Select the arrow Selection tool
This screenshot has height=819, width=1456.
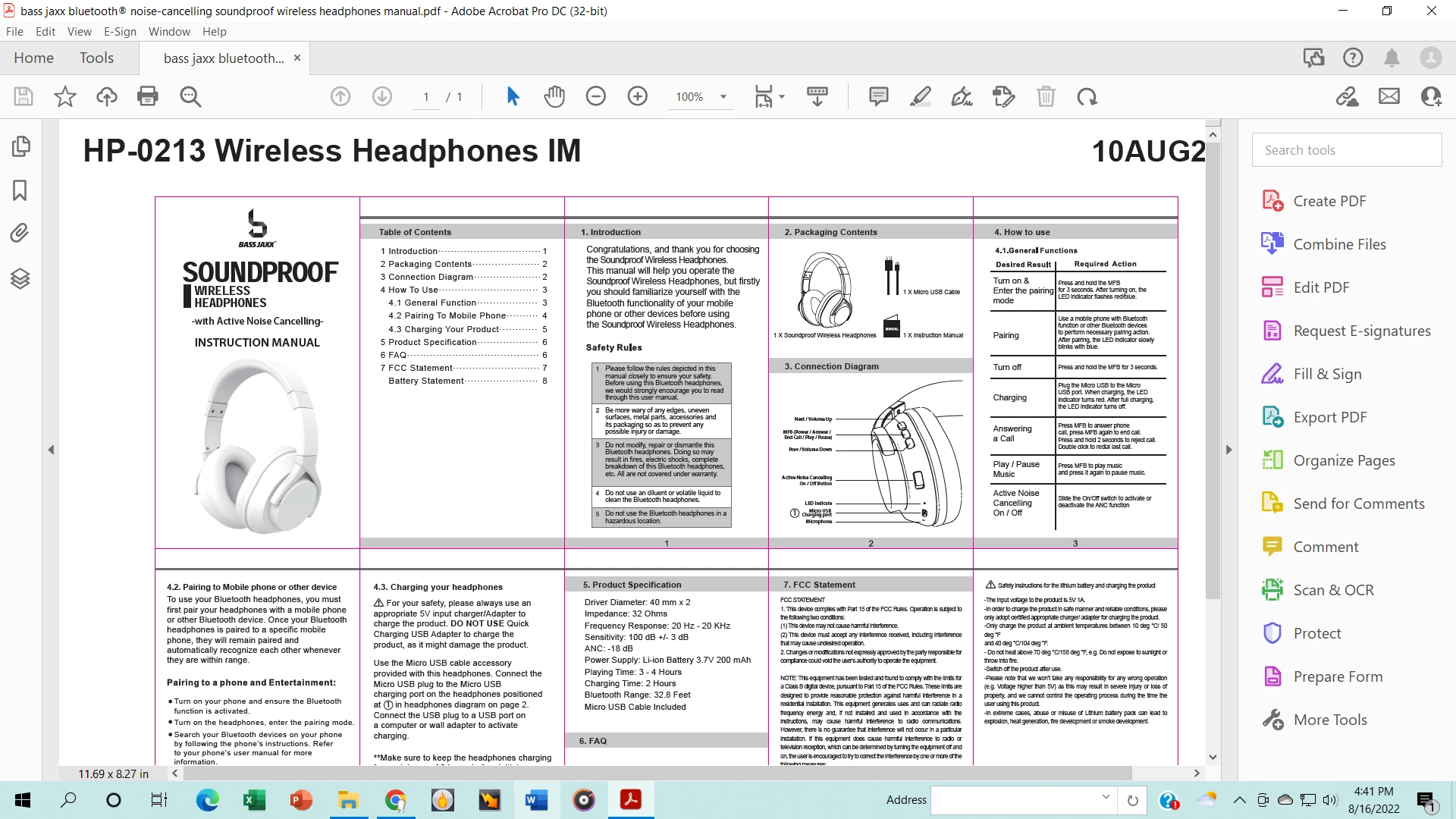point(513,96)
